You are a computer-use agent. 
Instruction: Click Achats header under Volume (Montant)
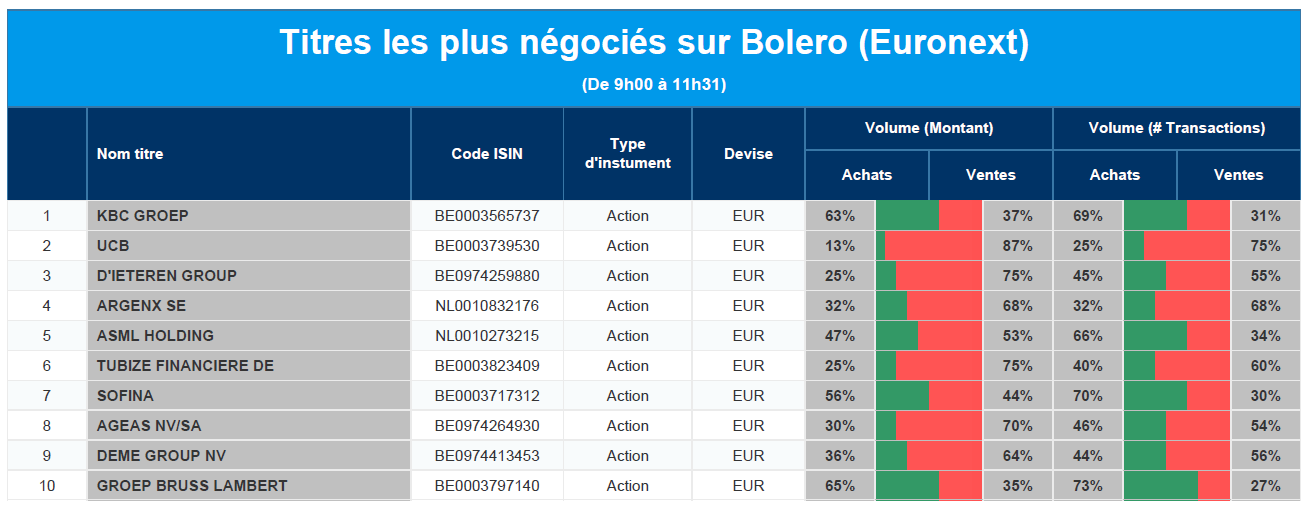pyautogui.click(x=866, y=175)
